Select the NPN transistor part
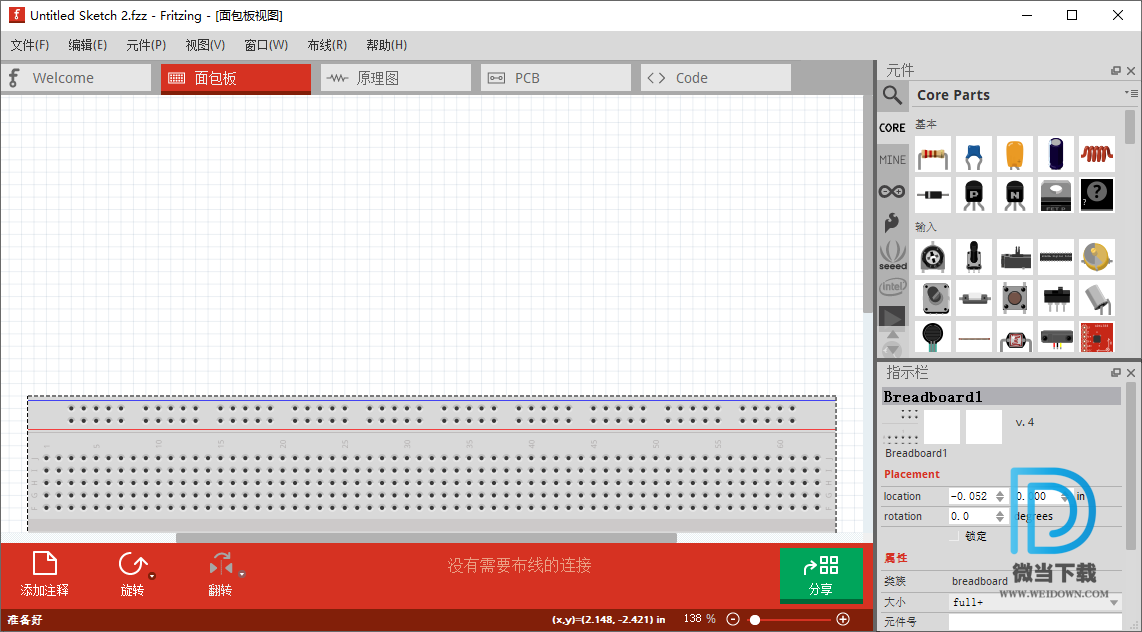Screen dimensions: 1142x632 tap(1015, 195)
